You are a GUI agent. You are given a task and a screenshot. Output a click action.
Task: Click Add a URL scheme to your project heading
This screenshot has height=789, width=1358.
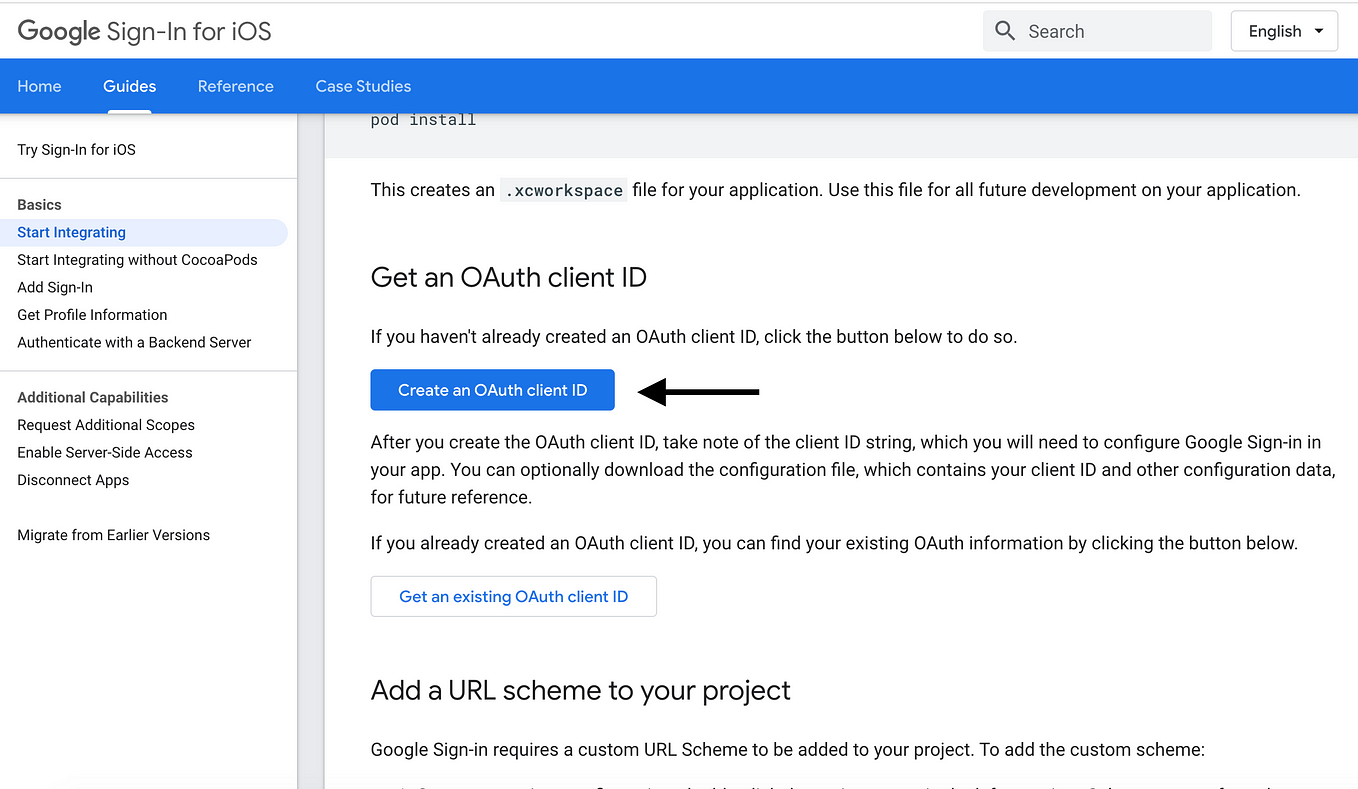tap(580, 690)
